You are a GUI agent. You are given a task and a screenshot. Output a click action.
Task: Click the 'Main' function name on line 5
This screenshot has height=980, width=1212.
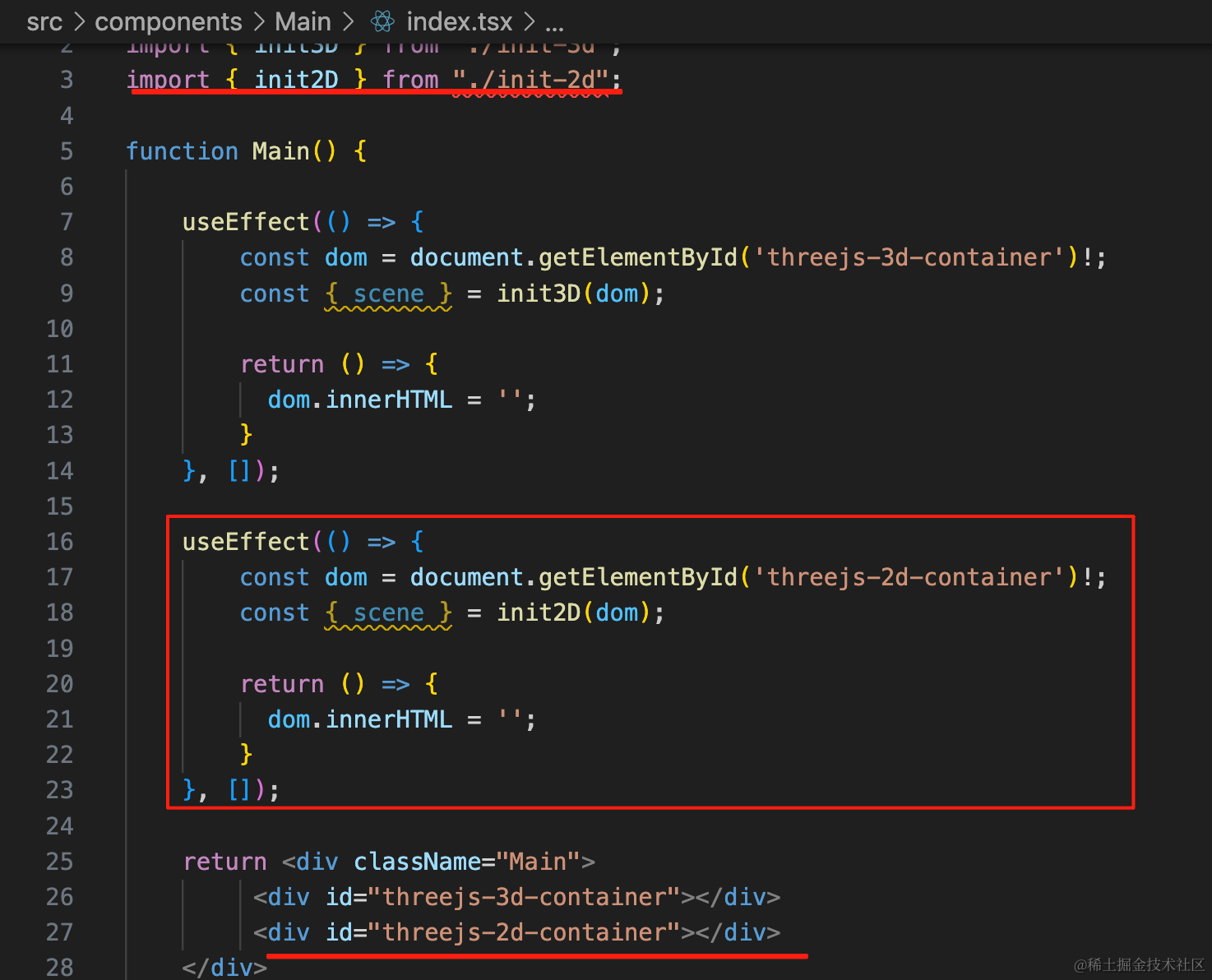pos(281,151)
